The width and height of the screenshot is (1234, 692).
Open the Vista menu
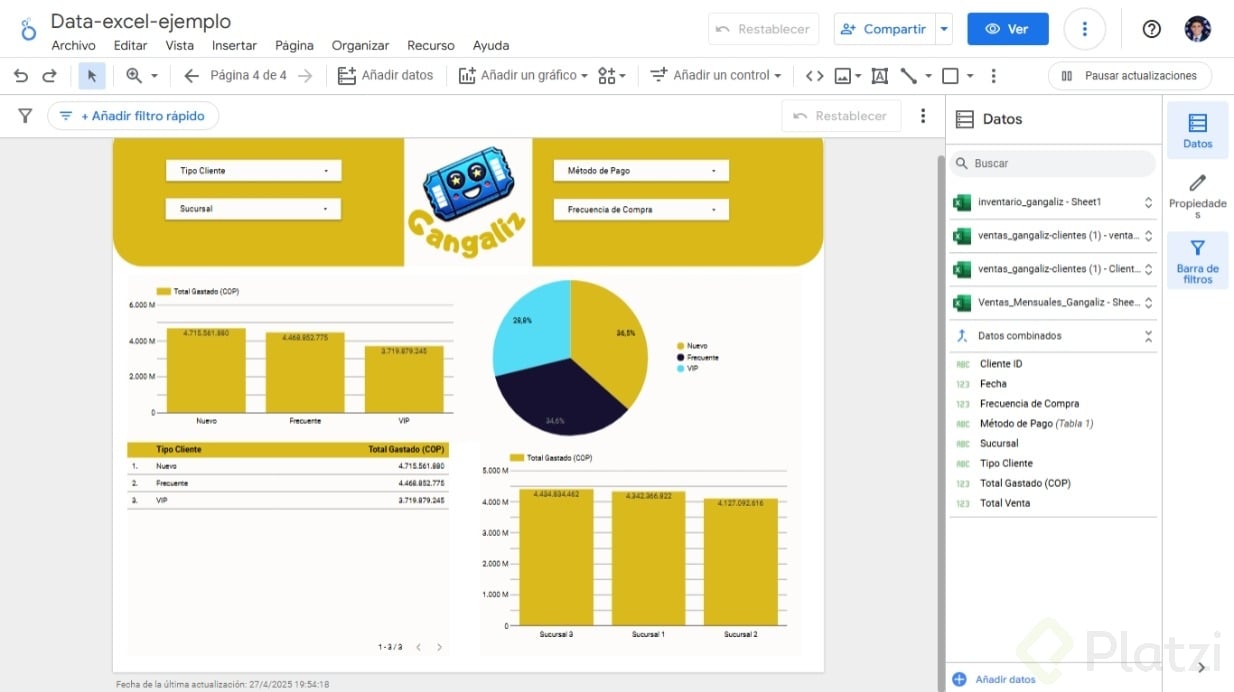[x=180, y=46]
